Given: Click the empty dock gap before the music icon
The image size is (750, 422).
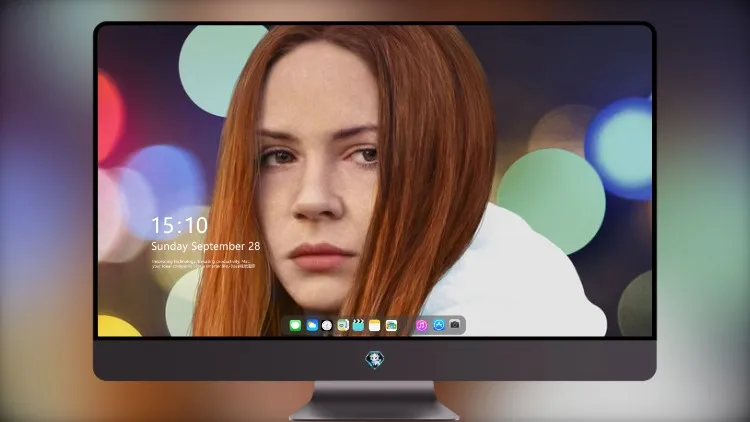Looking at the screenshot, I should pyautogui.click(x=407, y=325).
